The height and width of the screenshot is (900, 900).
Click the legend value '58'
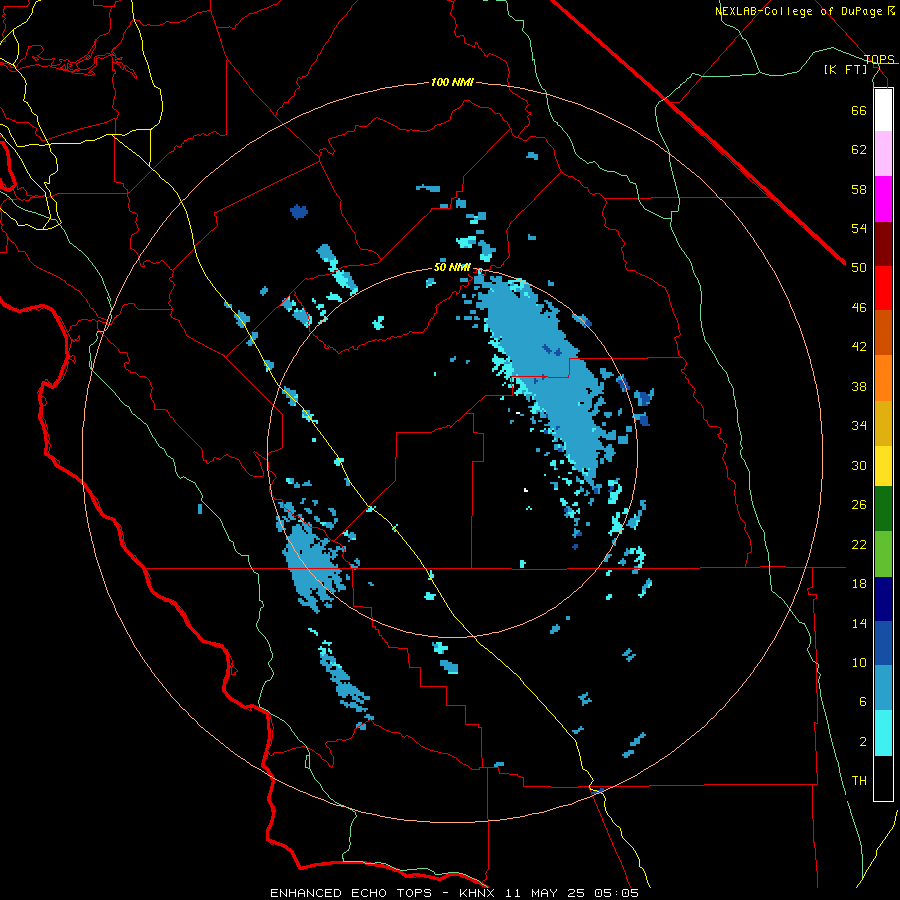(859, 189)
